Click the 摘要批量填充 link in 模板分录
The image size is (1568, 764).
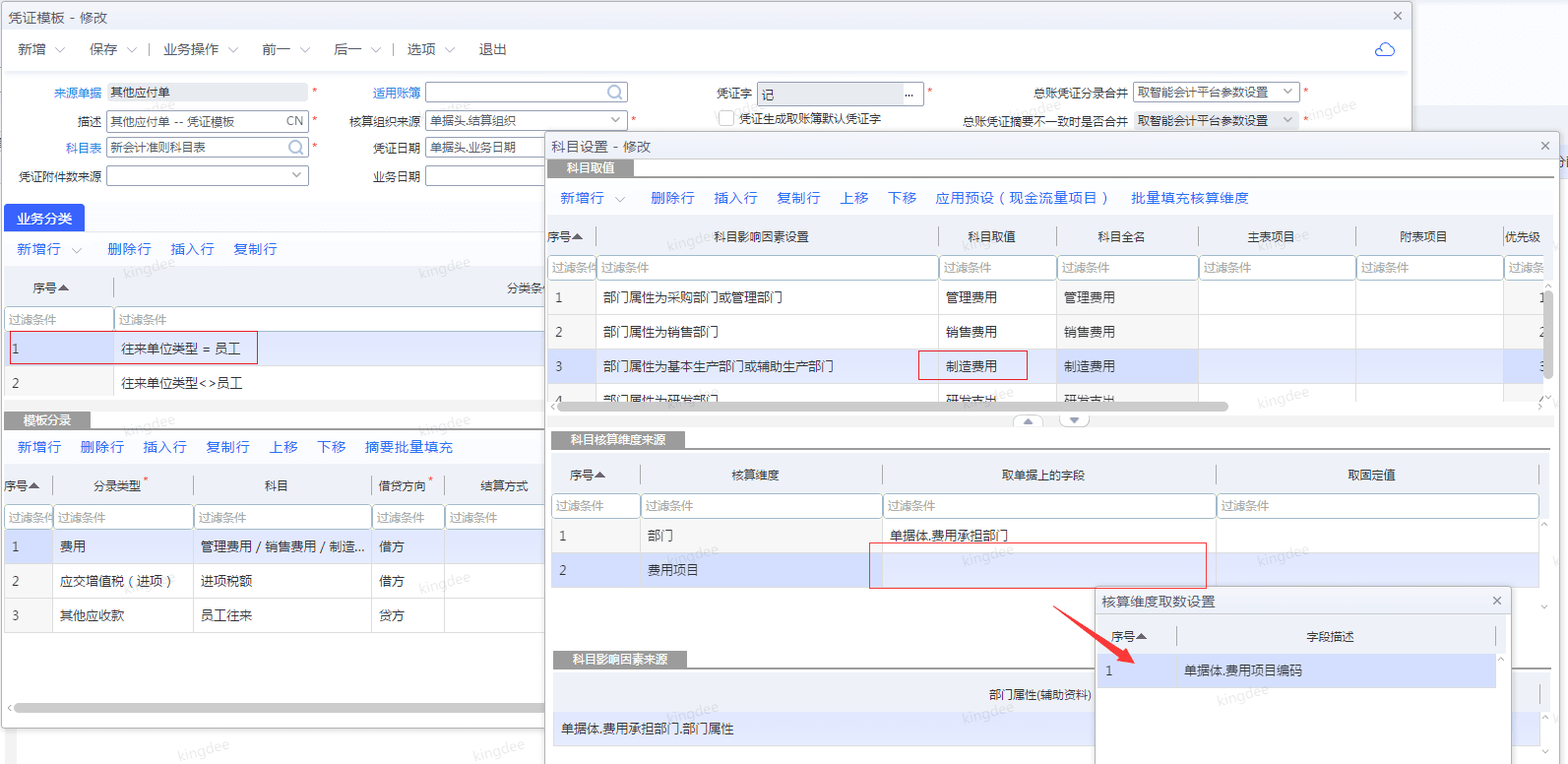(408, 447)
